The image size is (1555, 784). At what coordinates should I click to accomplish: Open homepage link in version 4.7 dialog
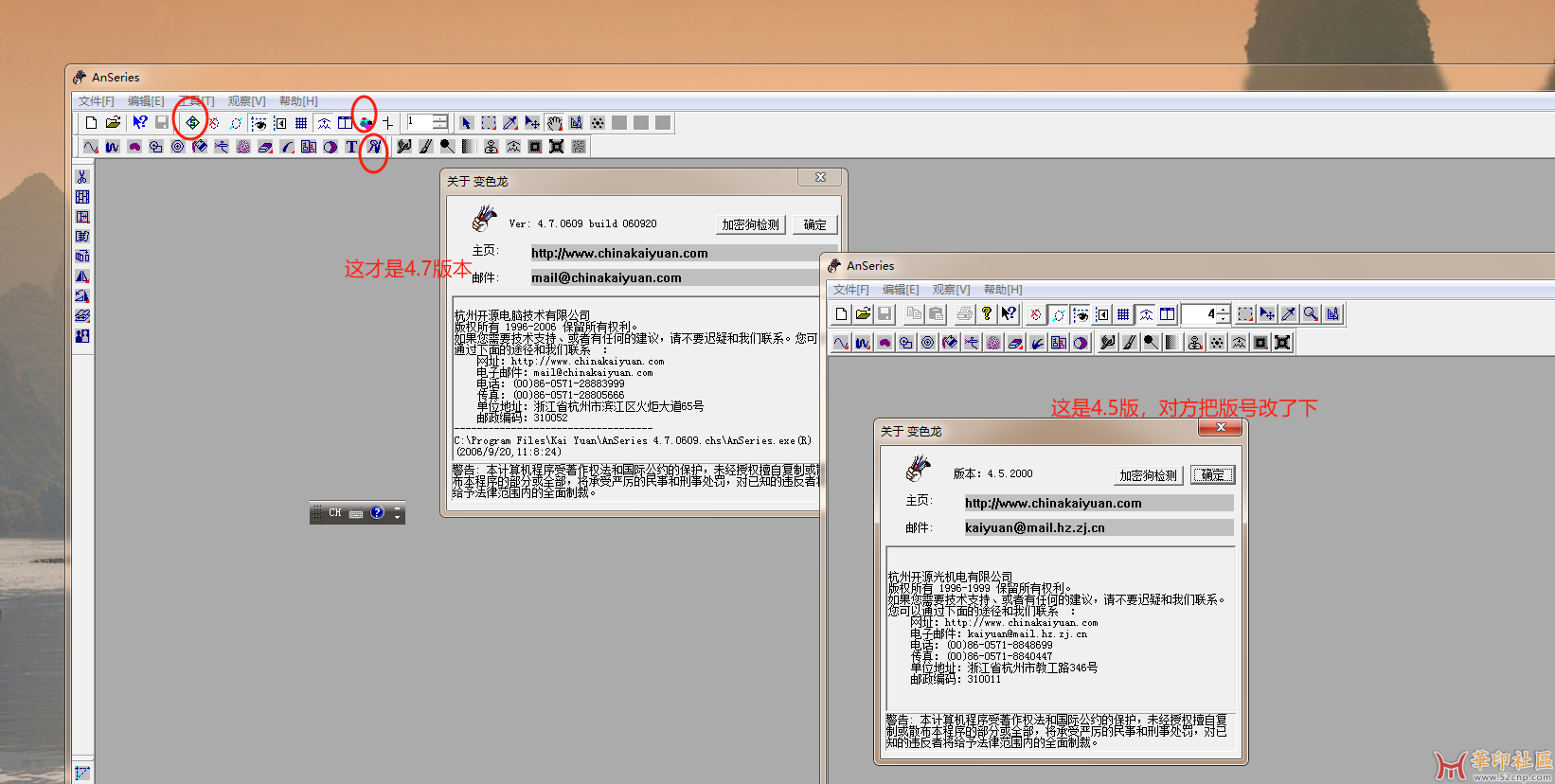[619, 253]
